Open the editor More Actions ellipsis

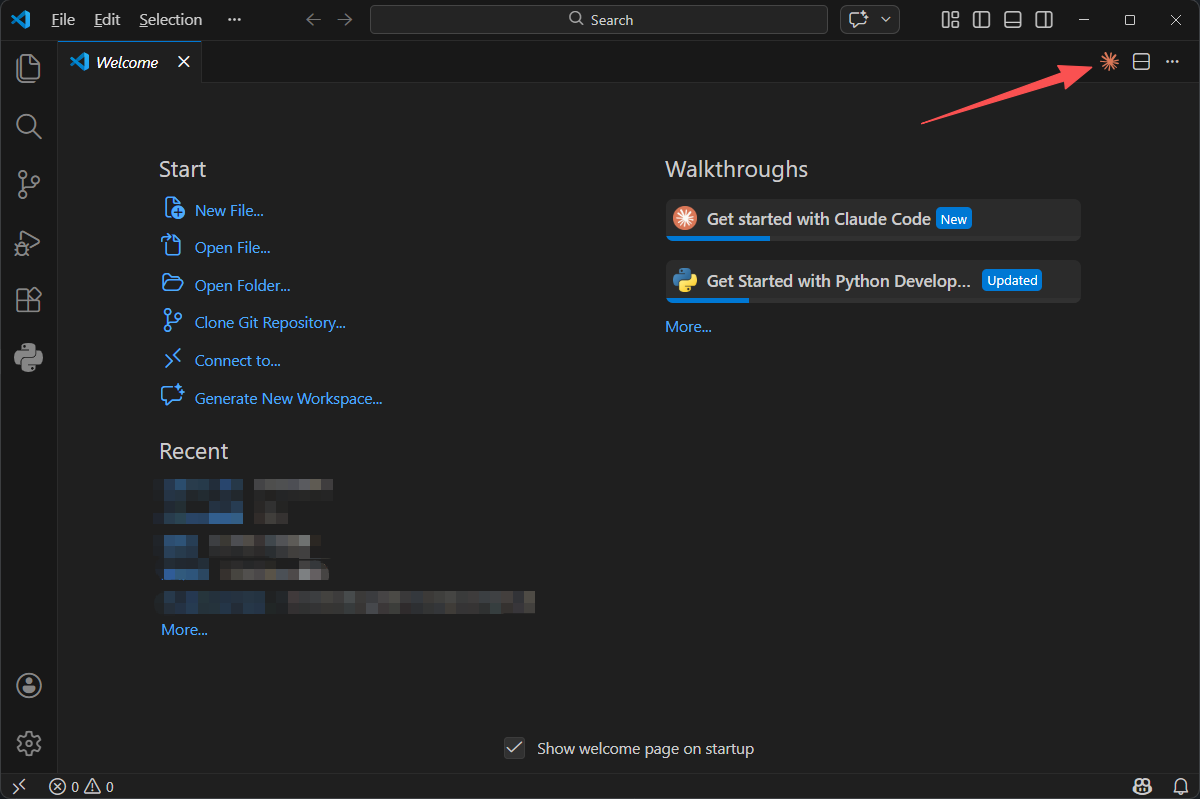pyautogui.click(x=1173, y=62)
